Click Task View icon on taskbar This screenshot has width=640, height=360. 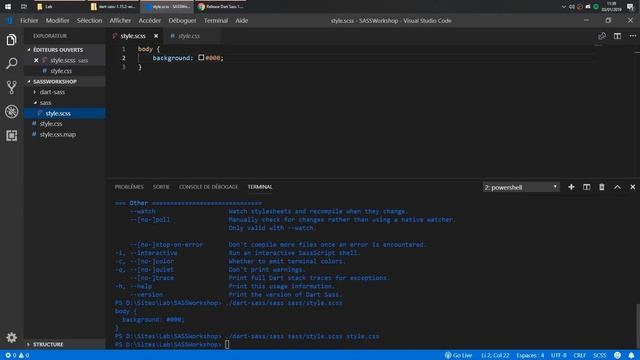tap(24, 7)
